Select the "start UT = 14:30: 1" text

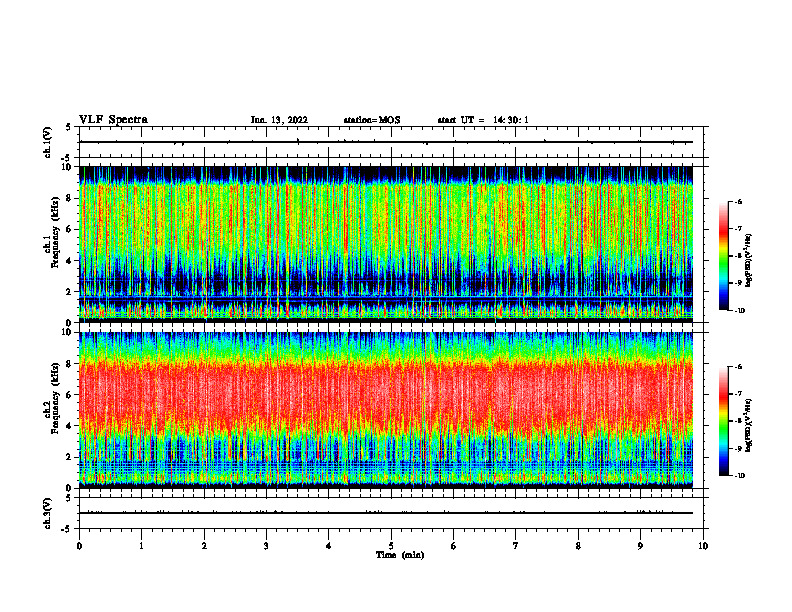pyautogui.click(x=483, y=120)
